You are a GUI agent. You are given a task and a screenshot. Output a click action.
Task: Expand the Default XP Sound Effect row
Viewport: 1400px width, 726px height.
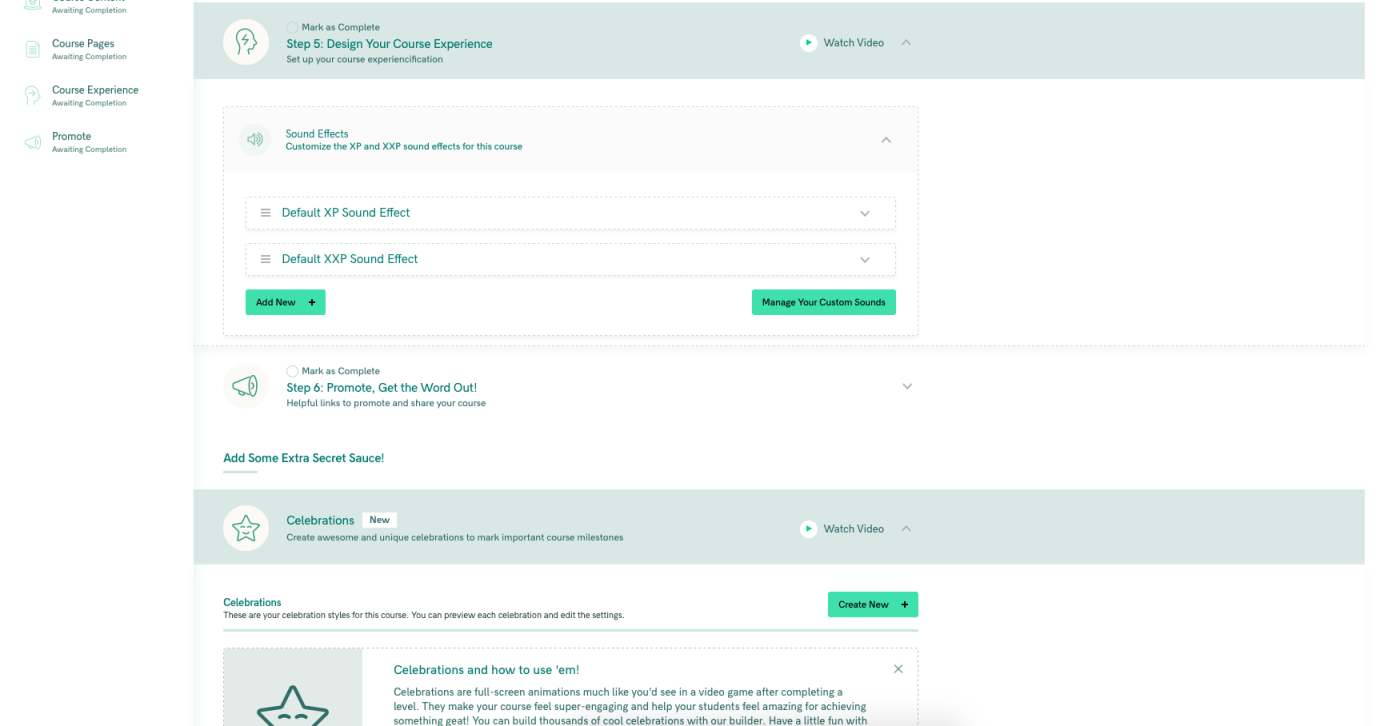coord(865,213)
